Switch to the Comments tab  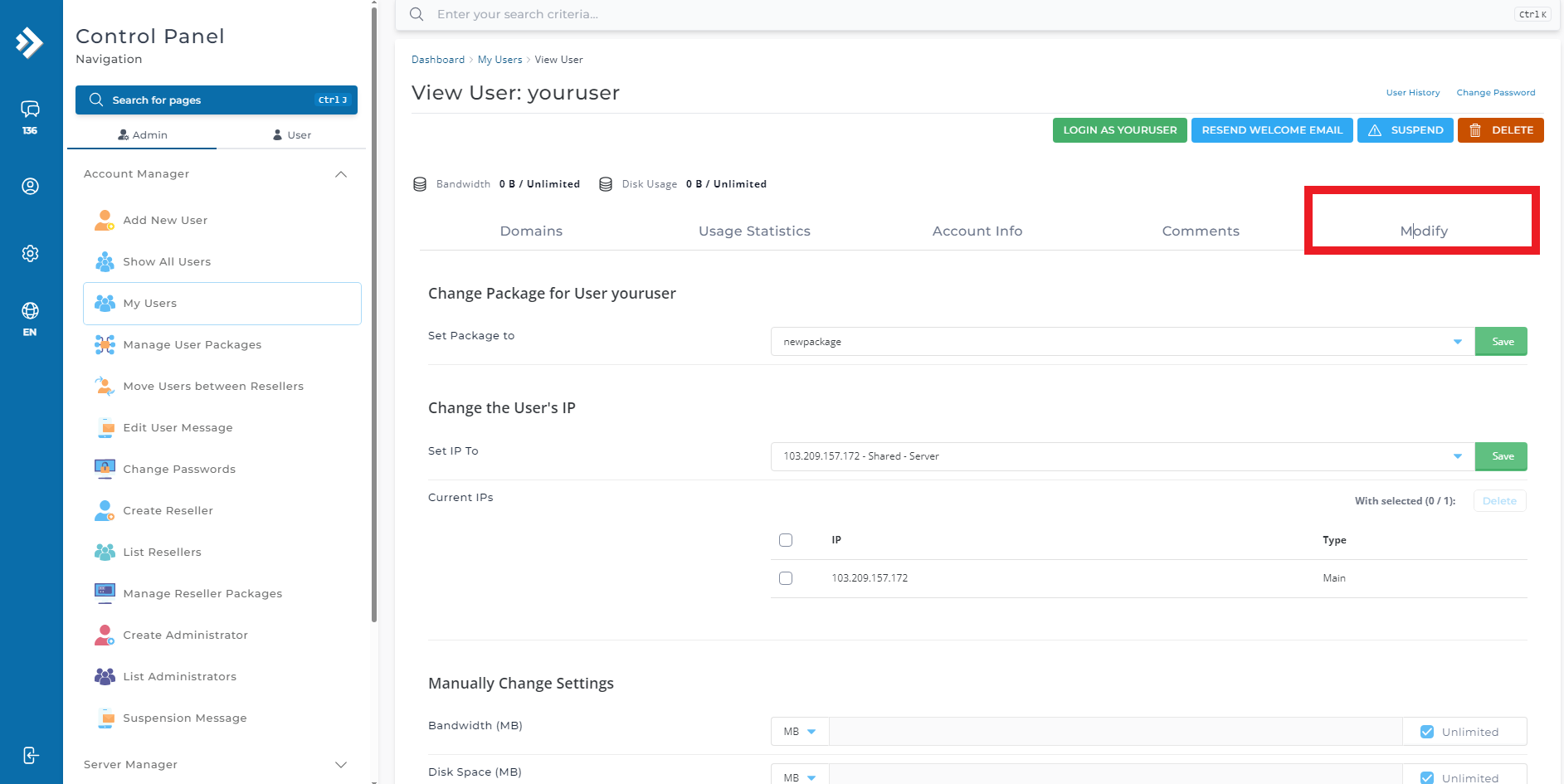point(1201,231)
